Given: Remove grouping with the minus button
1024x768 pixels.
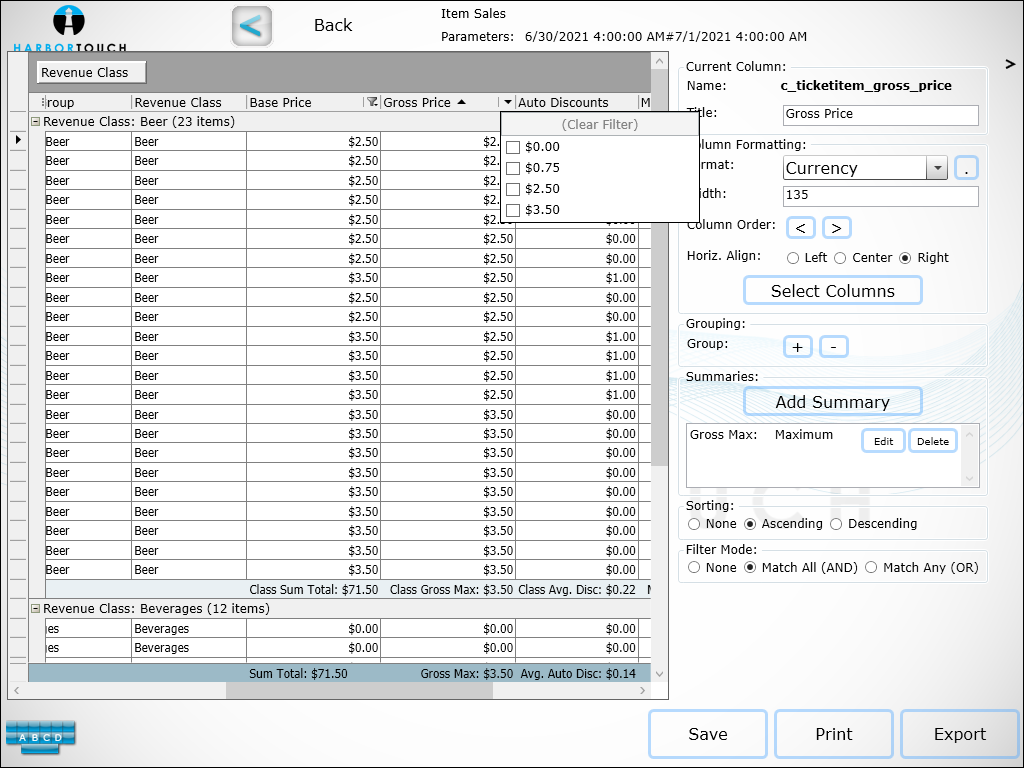Looking at the screenshot, I should point(834,347).
